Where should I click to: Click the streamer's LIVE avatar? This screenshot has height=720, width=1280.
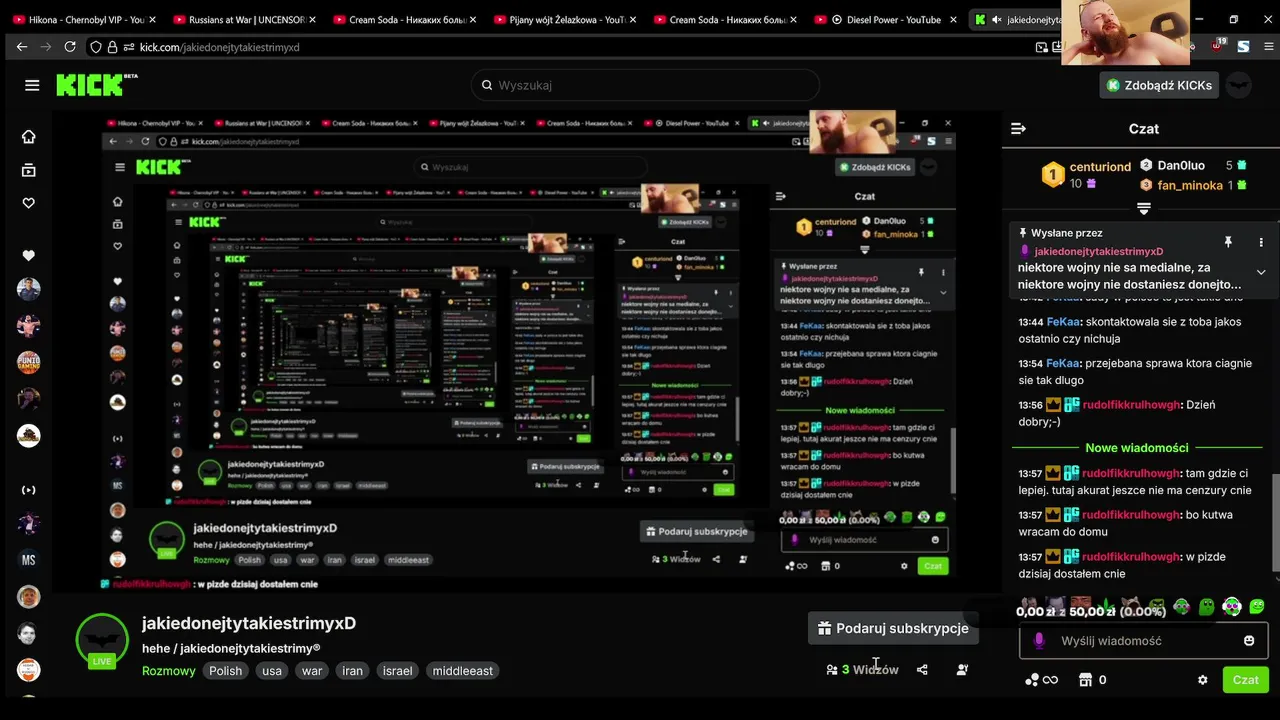(x=102, y=641)
